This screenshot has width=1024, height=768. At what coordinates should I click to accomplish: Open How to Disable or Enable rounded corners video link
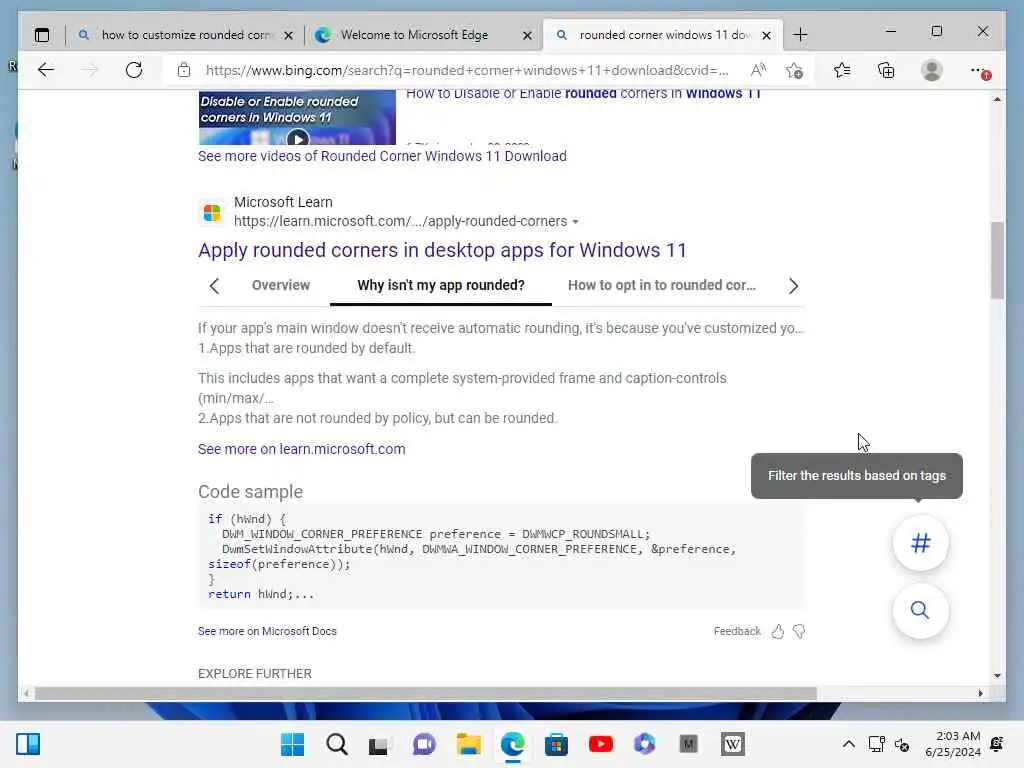[584, 94]
